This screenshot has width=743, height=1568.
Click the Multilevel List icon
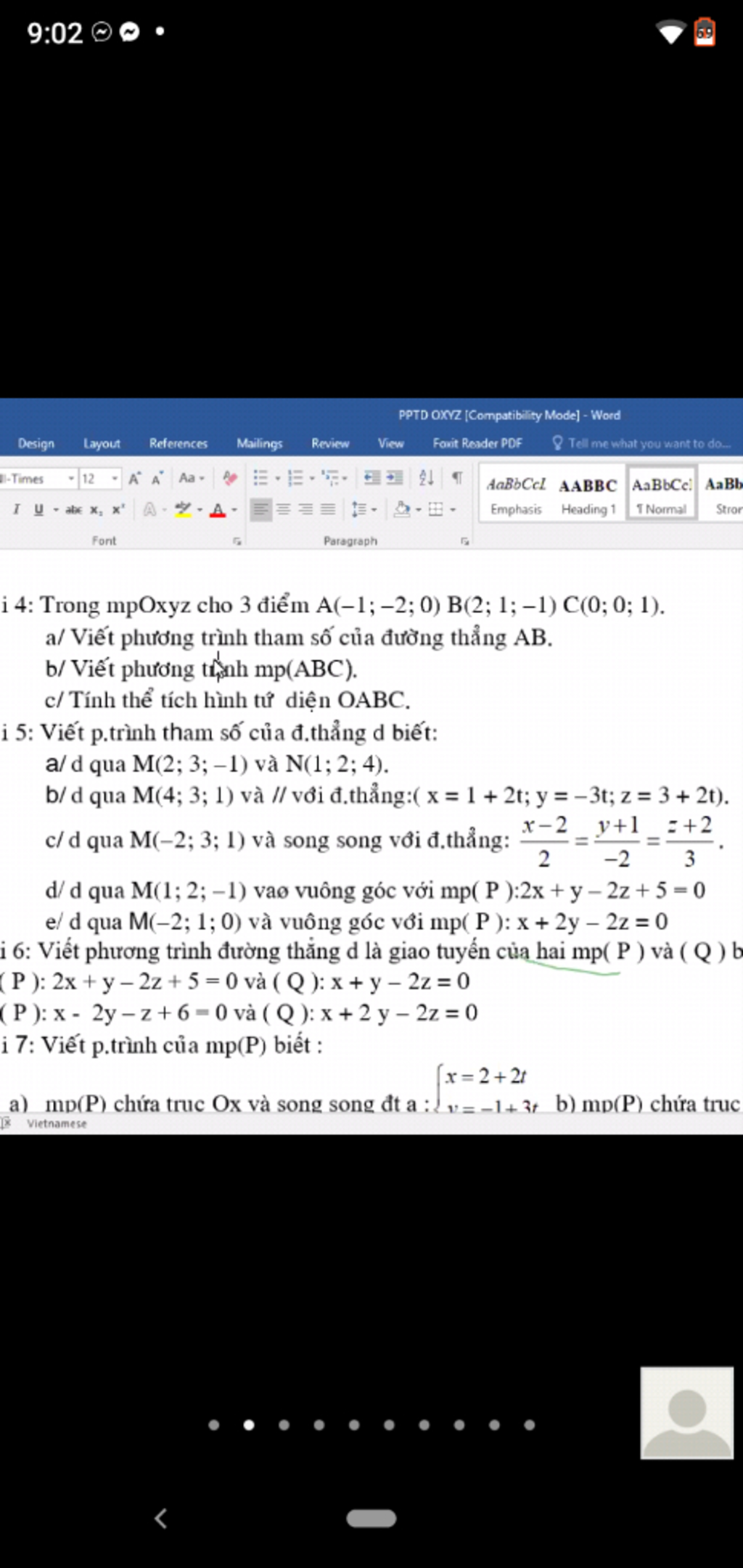pos(330,478)
